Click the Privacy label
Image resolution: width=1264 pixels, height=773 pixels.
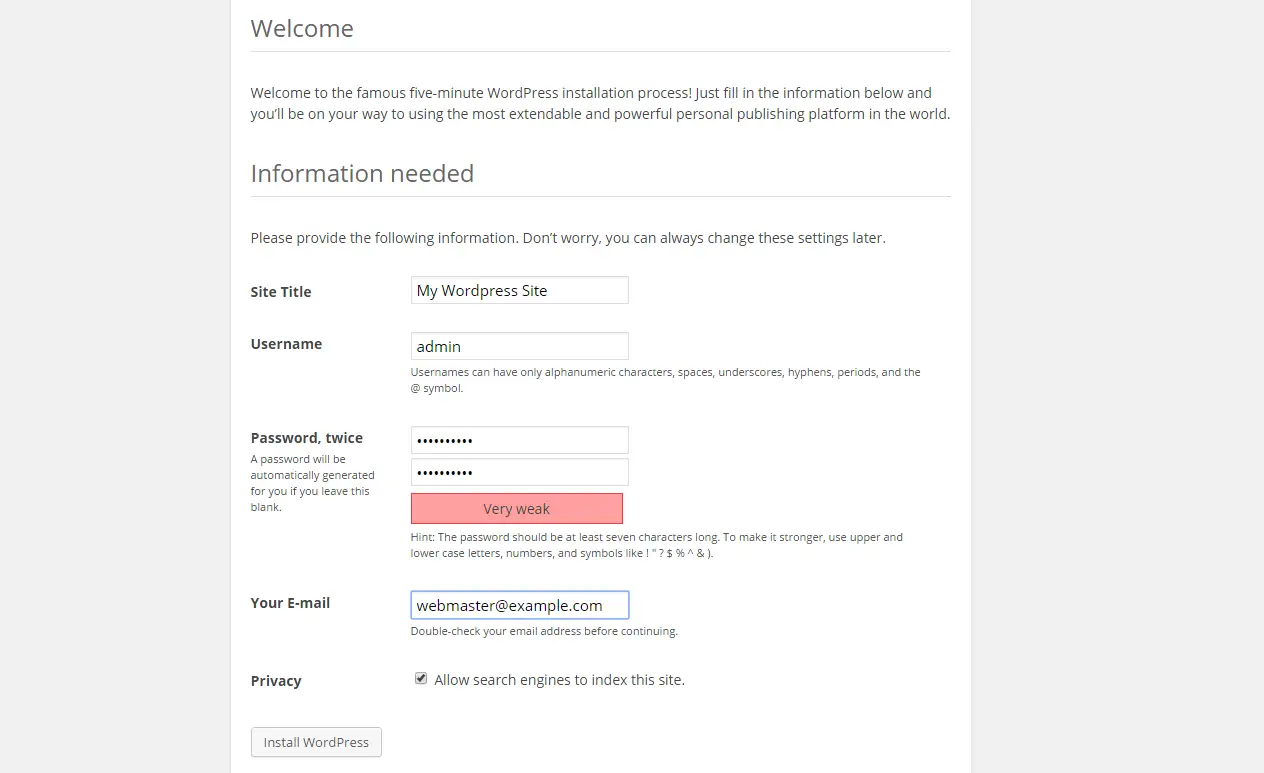276,681
